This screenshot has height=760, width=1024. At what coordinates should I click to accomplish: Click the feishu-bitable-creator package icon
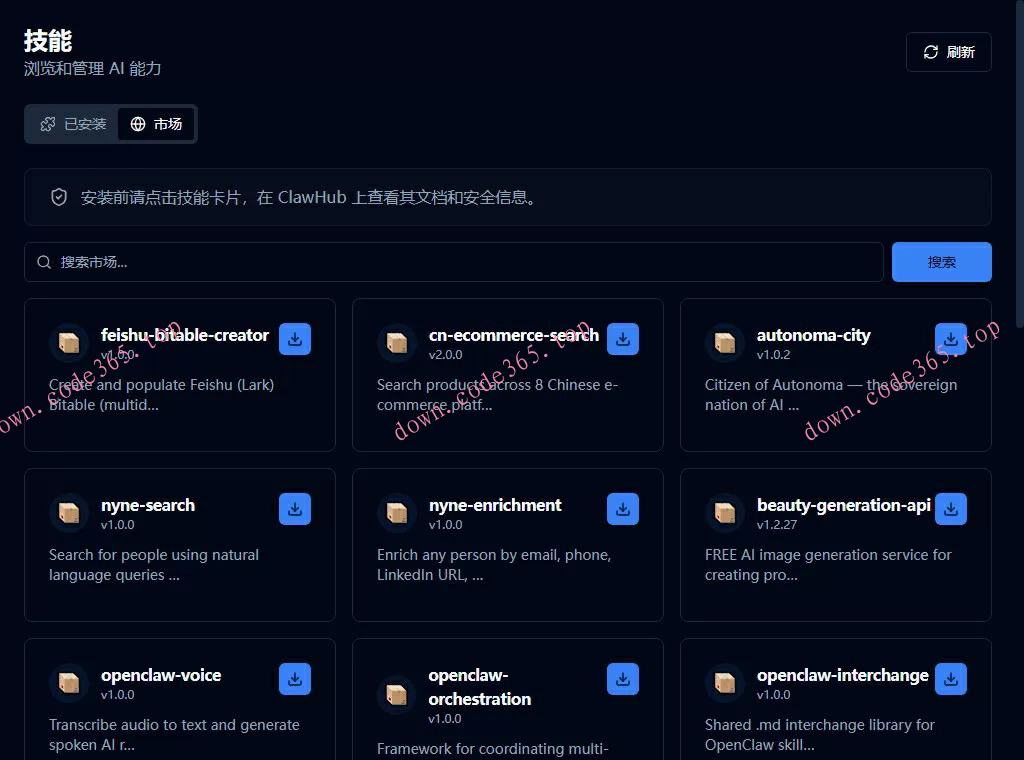click(69, 341)
